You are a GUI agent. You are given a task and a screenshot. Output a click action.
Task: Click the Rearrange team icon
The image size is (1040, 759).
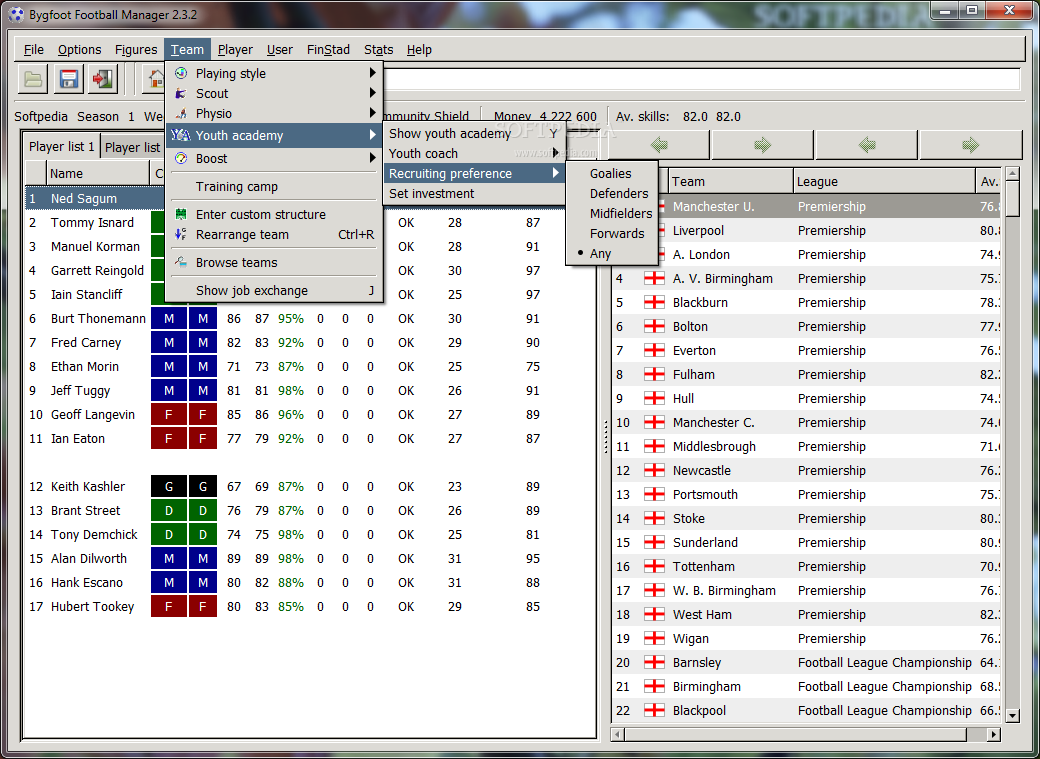(181, 234)
